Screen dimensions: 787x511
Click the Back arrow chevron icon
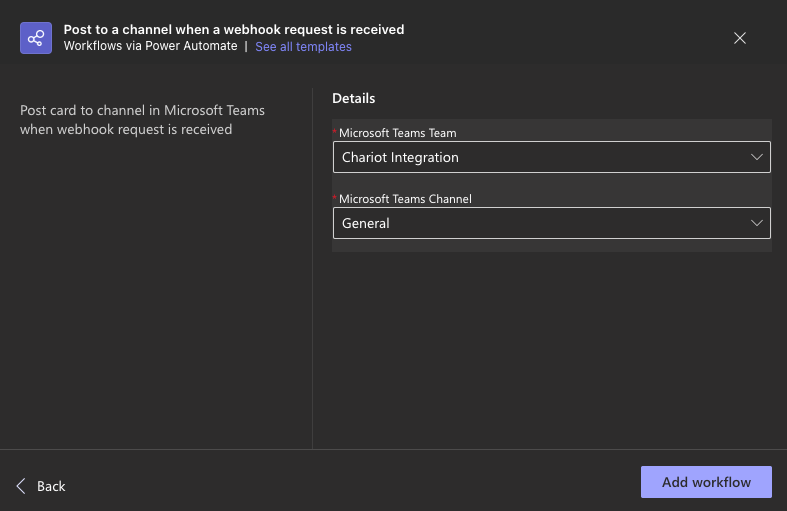click(x=21, y=486)
